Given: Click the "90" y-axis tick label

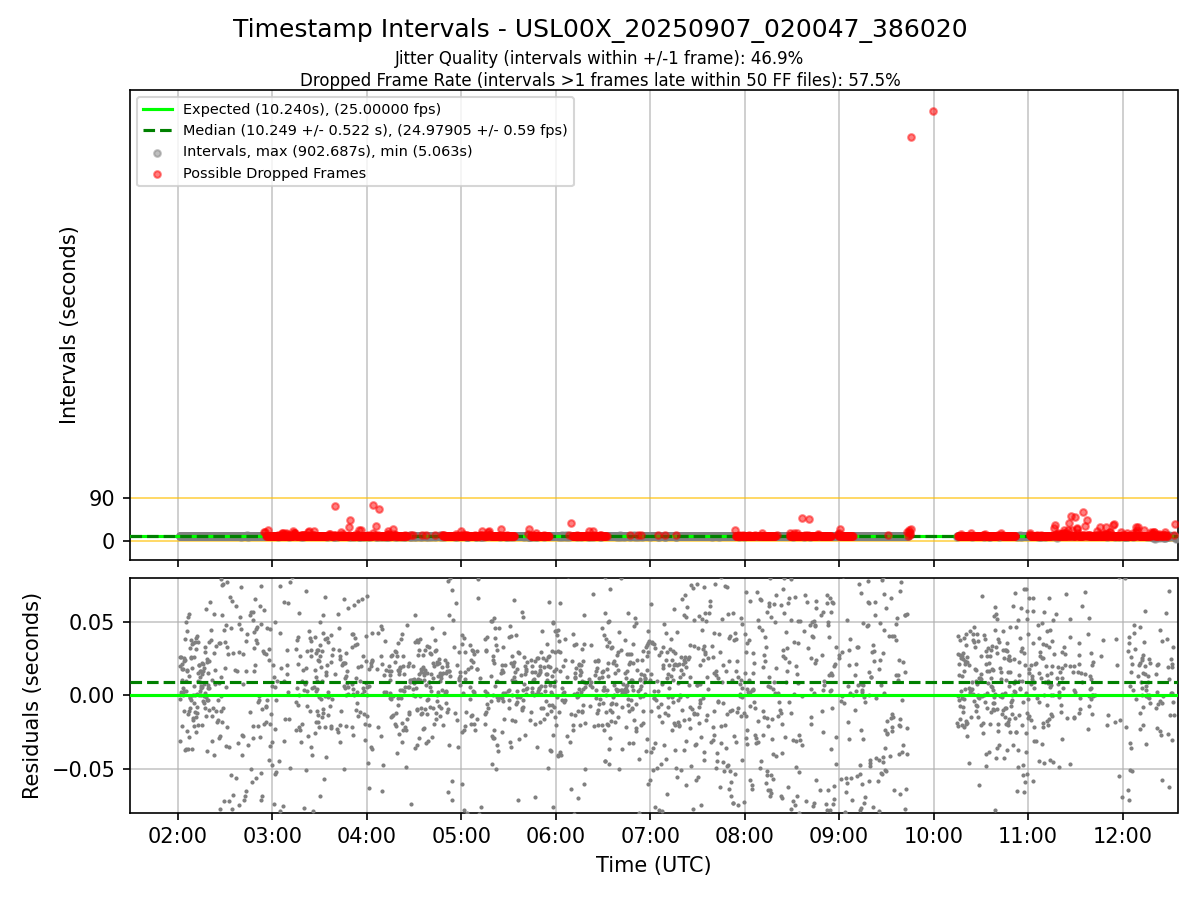Looking at the screenshot, I should 103,498.
